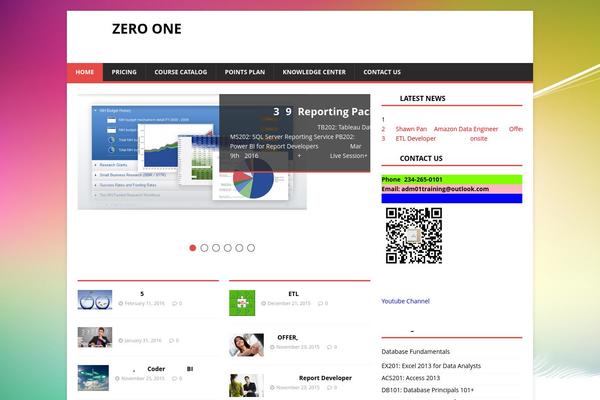Open the road signs thumbnail for Coder BI post
The width and height of the screenshot is (600, 400).
(93, 378)
